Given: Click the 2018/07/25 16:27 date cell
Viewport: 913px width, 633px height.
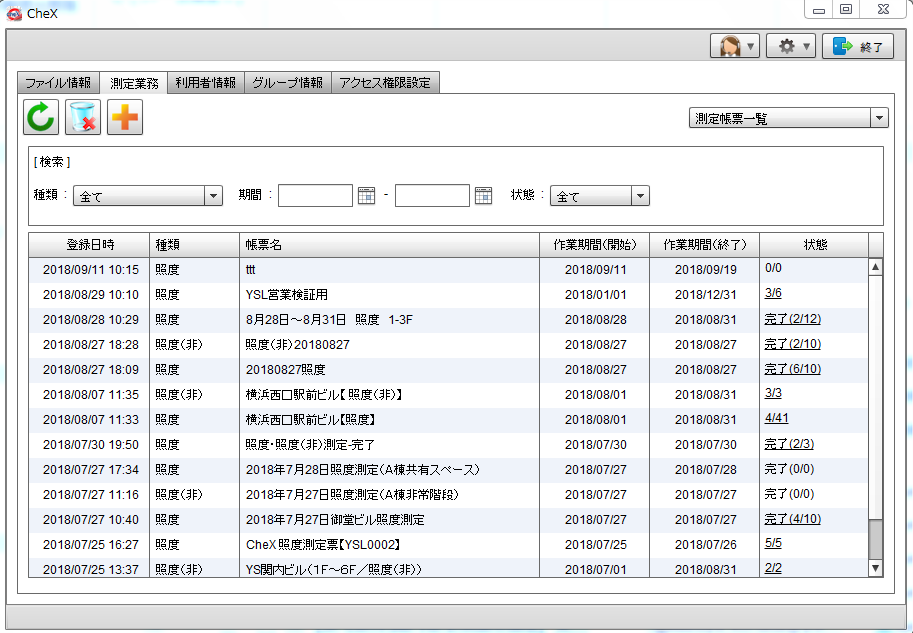Looking at the screenshot, I should pyautogui.click(x=91, y=545).
